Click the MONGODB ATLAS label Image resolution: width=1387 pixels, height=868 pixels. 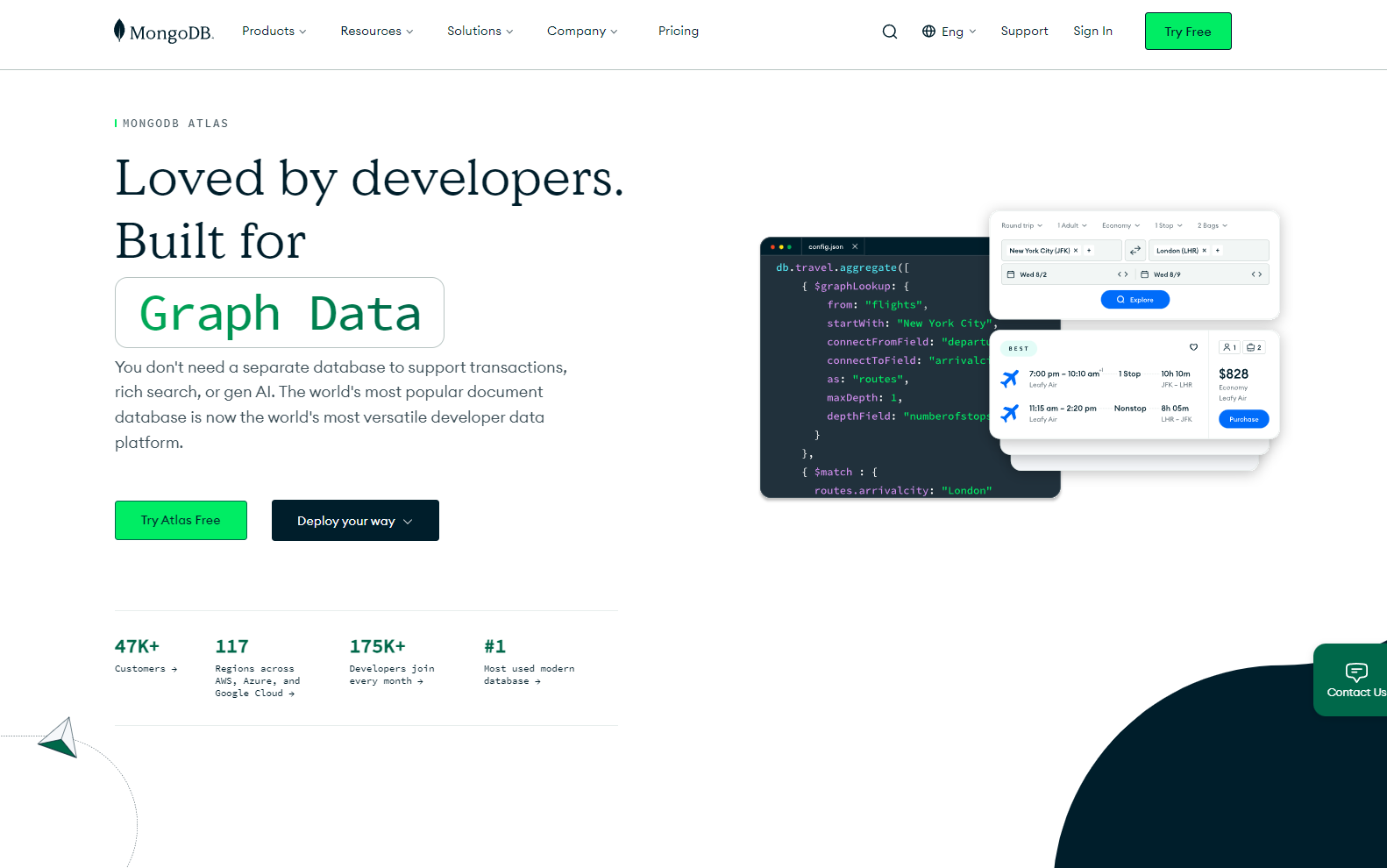(x=175, y=124)
